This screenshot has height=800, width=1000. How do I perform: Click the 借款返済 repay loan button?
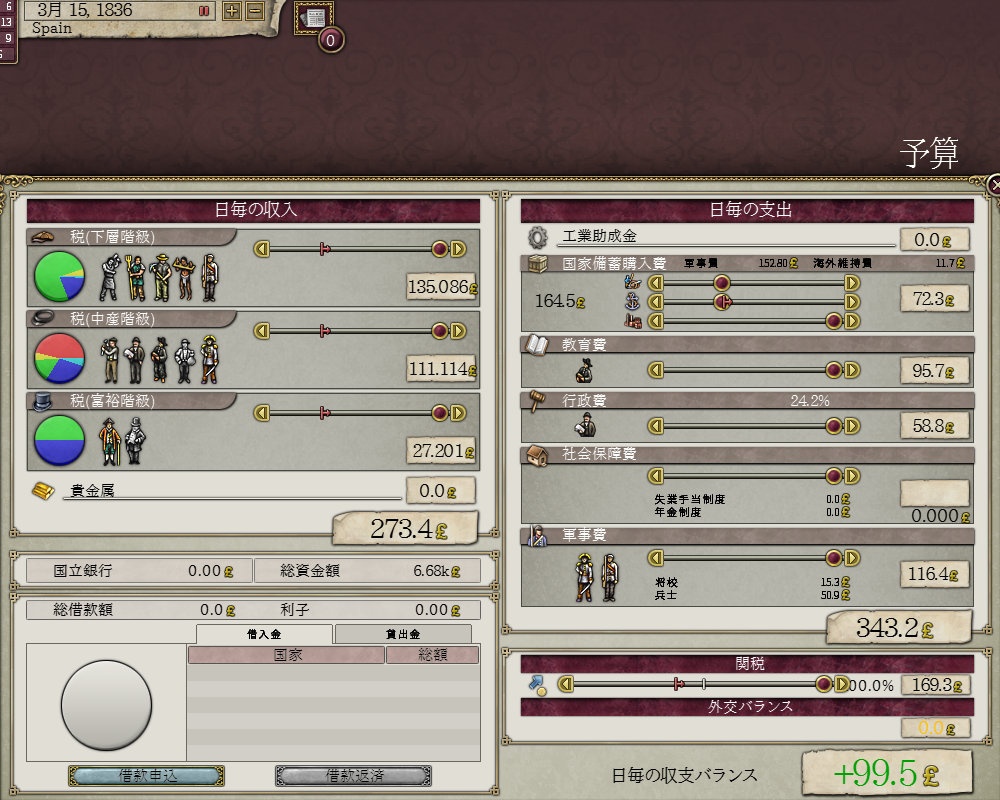pyautogui.click(x=353, y=776)
